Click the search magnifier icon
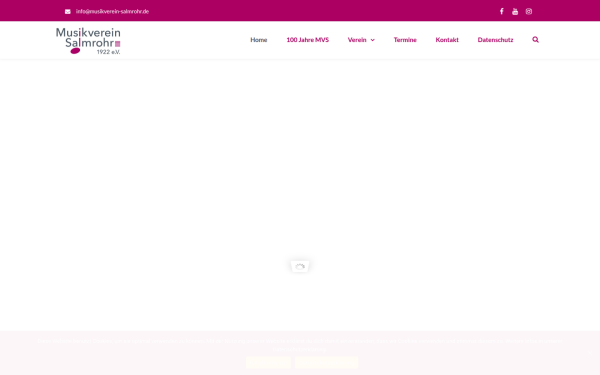This screenshot has width=600, height=375. (x=535, y=39)
